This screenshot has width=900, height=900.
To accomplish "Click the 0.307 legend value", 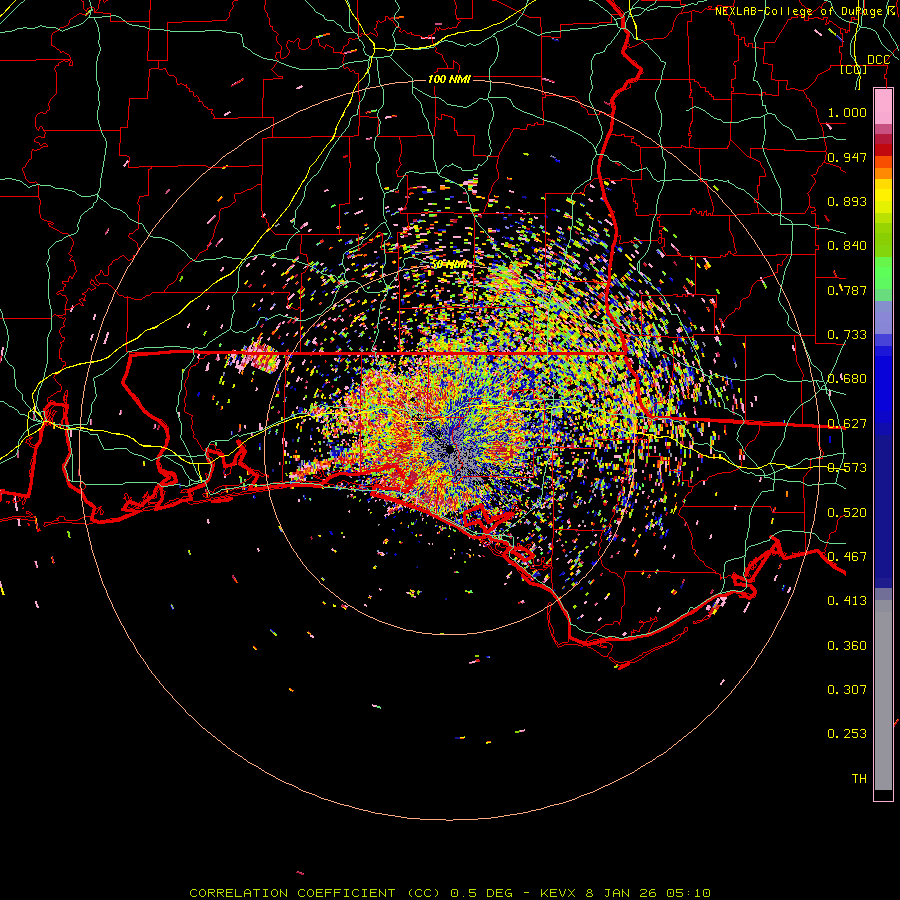I will (x=847, y=690).
